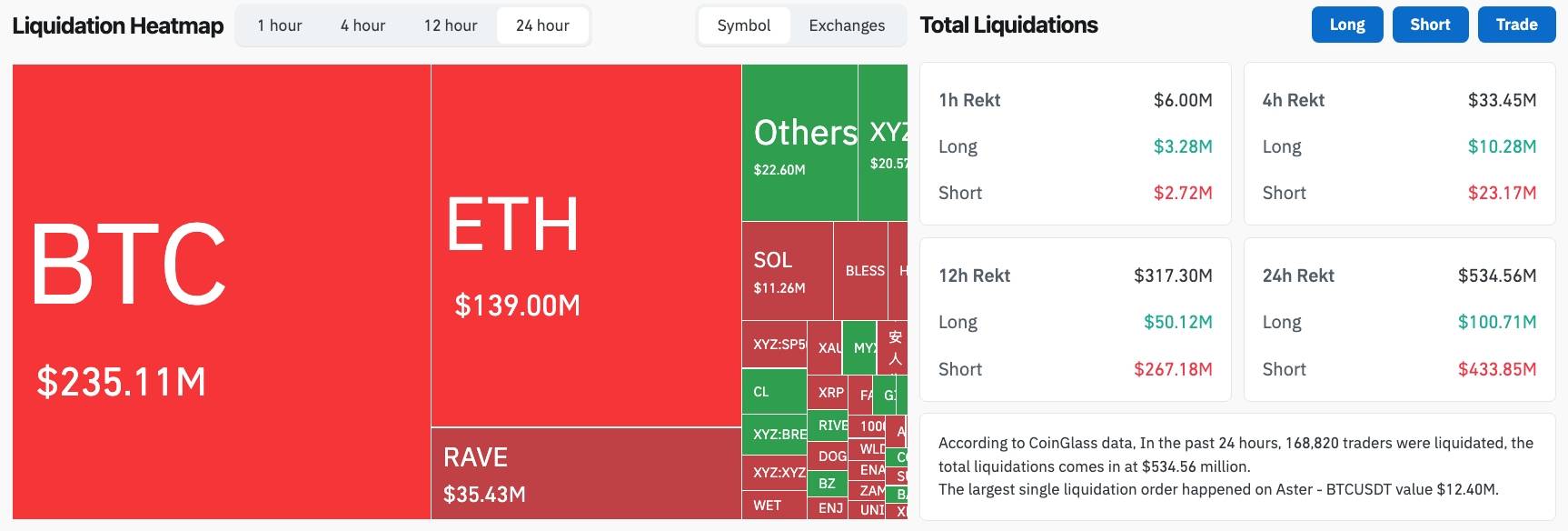The height and width of the screenshot is (531, 1568).
Task: Switch to the 1 hour timeframe
Action: click(278, 25)
